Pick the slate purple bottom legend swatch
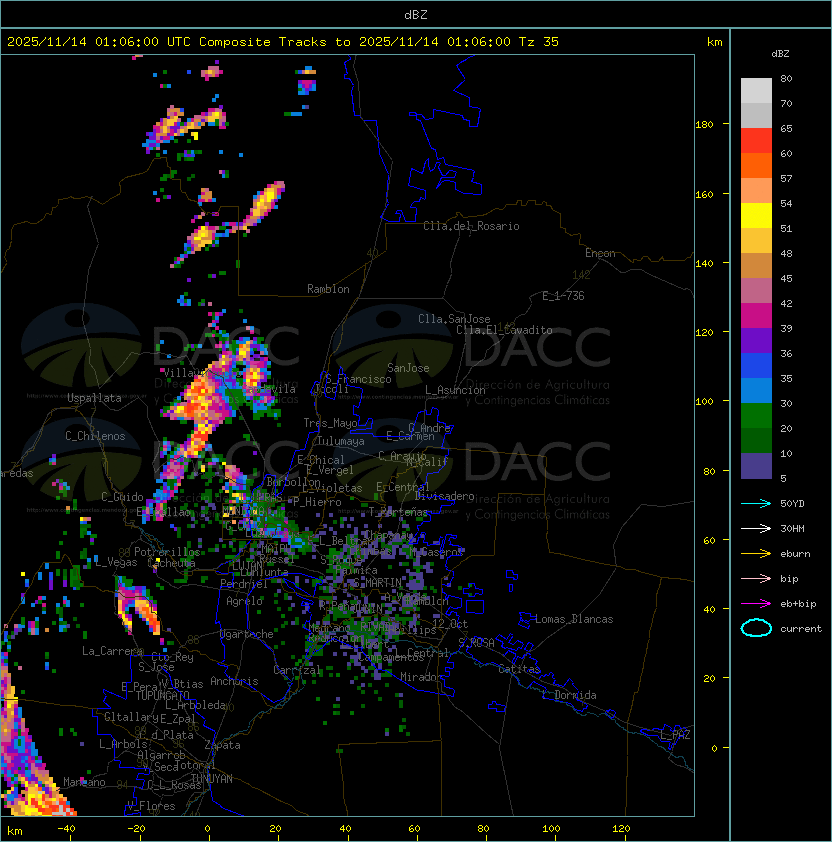This screenshot has height=842, width=832. point(756,466)
